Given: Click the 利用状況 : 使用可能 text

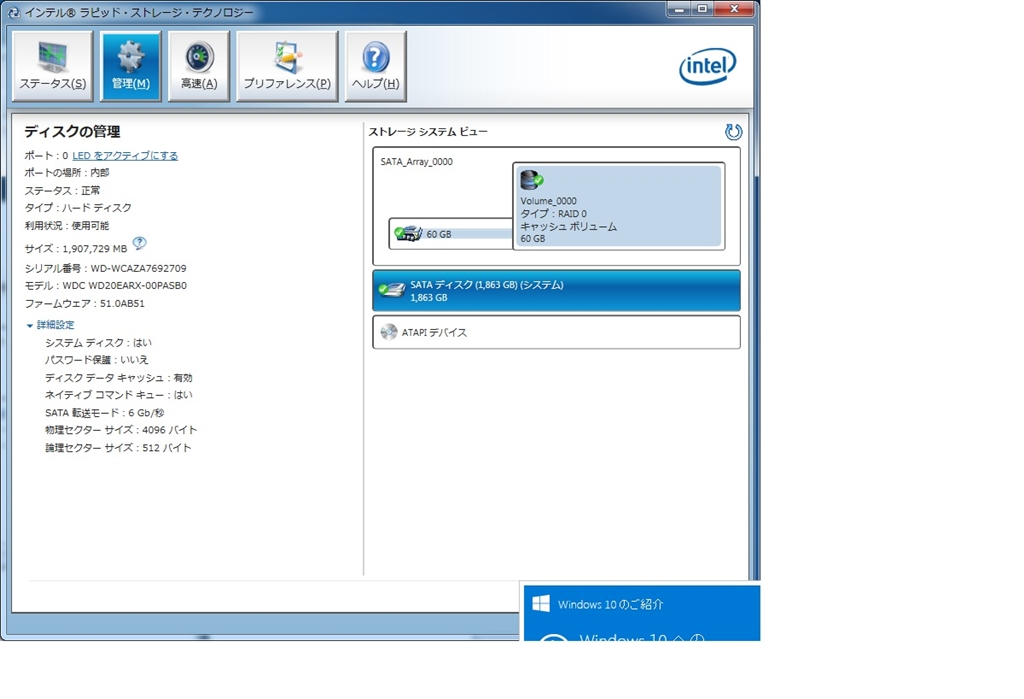Looking at the screenshot, I should (67, 225).
